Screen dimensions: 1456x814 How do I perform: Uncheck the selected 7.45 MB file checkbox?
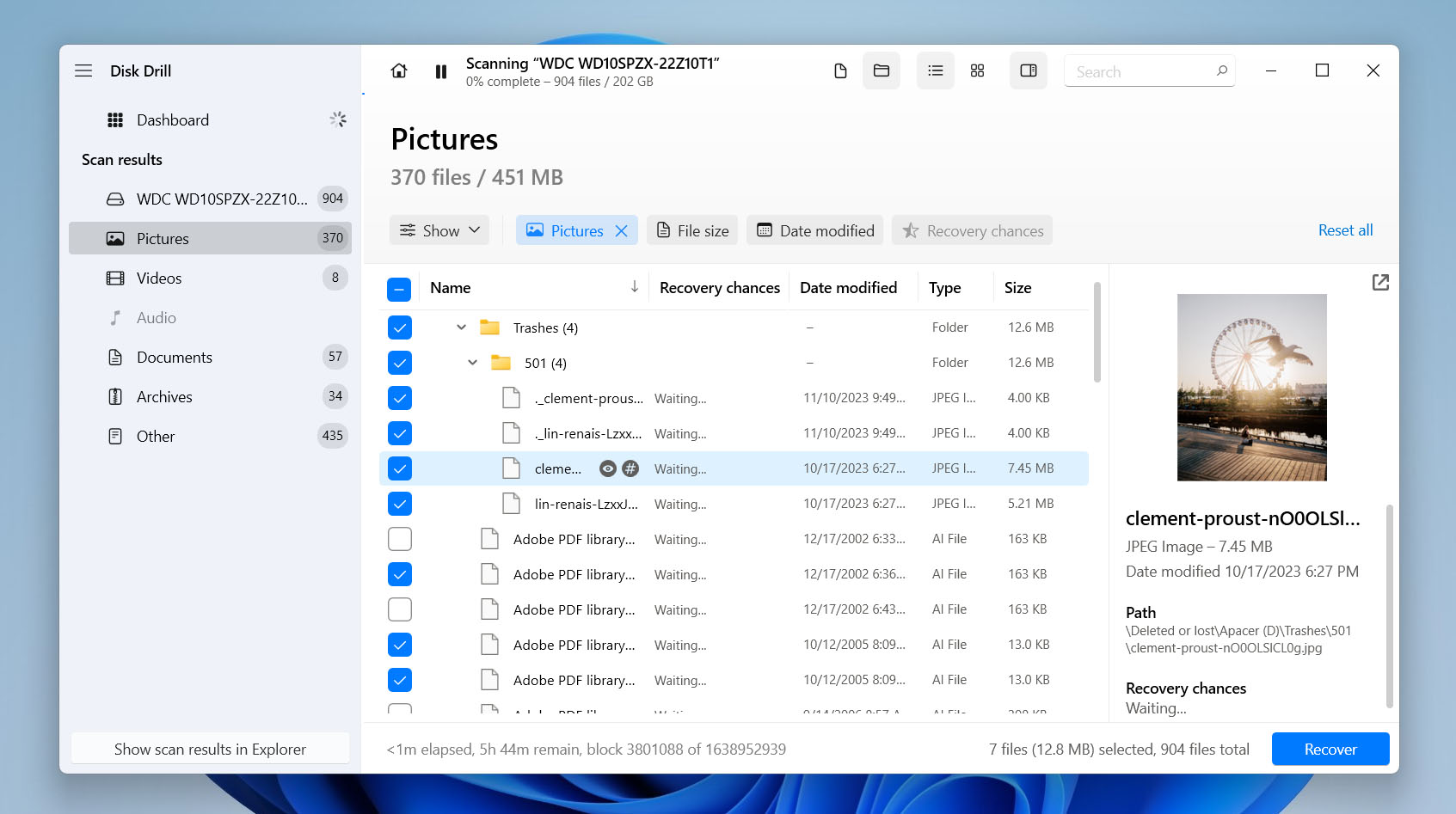(400, 468)
